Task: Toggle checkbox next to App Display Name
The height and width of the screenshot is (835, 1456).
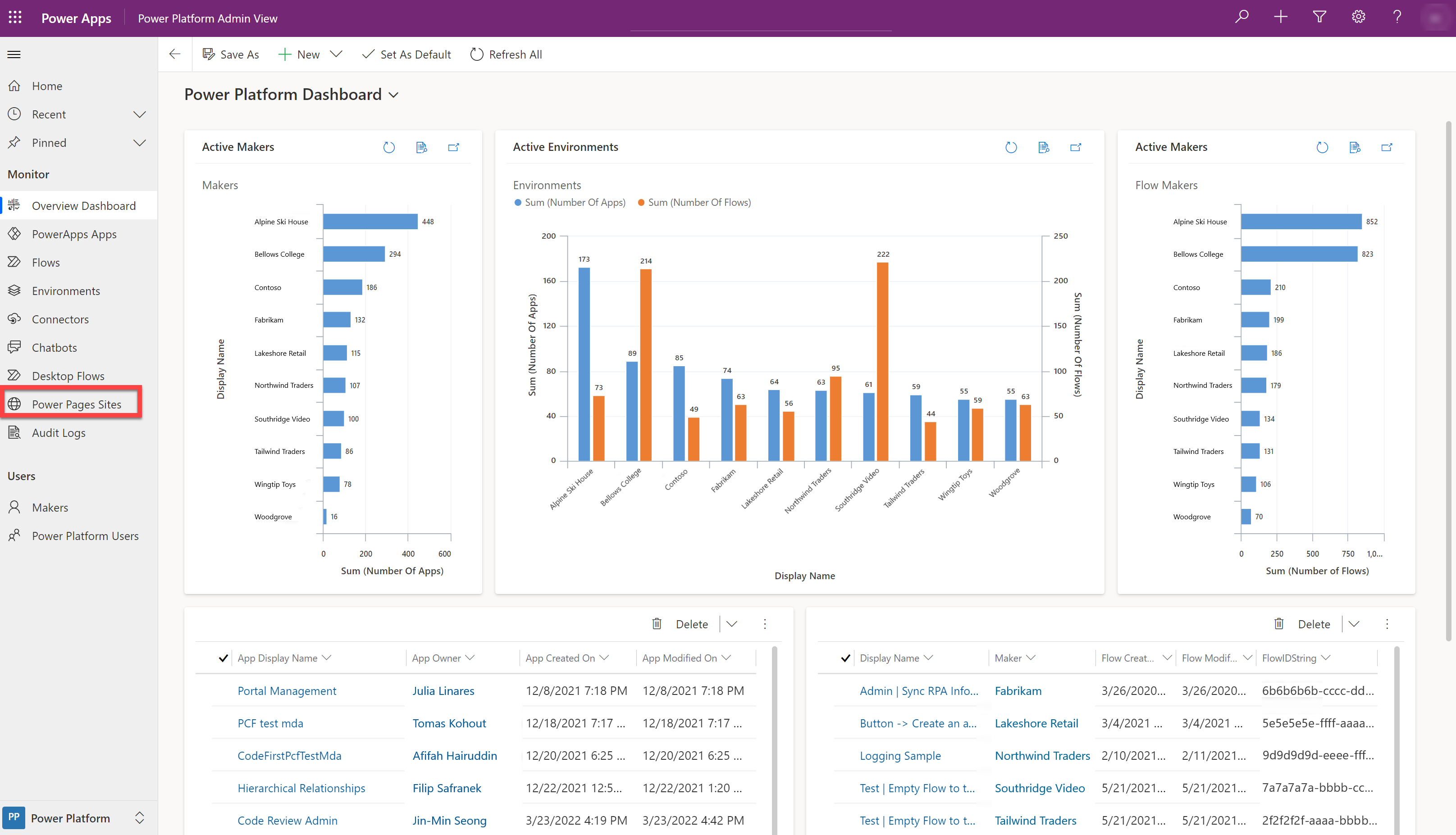Action: pyautogui.click(x=223, y=658)
